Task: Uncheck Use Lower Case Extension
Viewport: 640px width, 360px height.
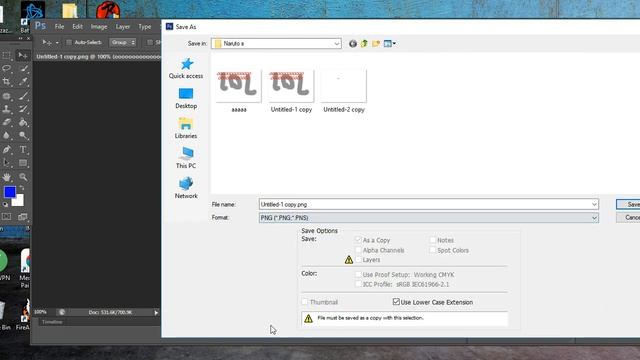Action: (396, 302)
